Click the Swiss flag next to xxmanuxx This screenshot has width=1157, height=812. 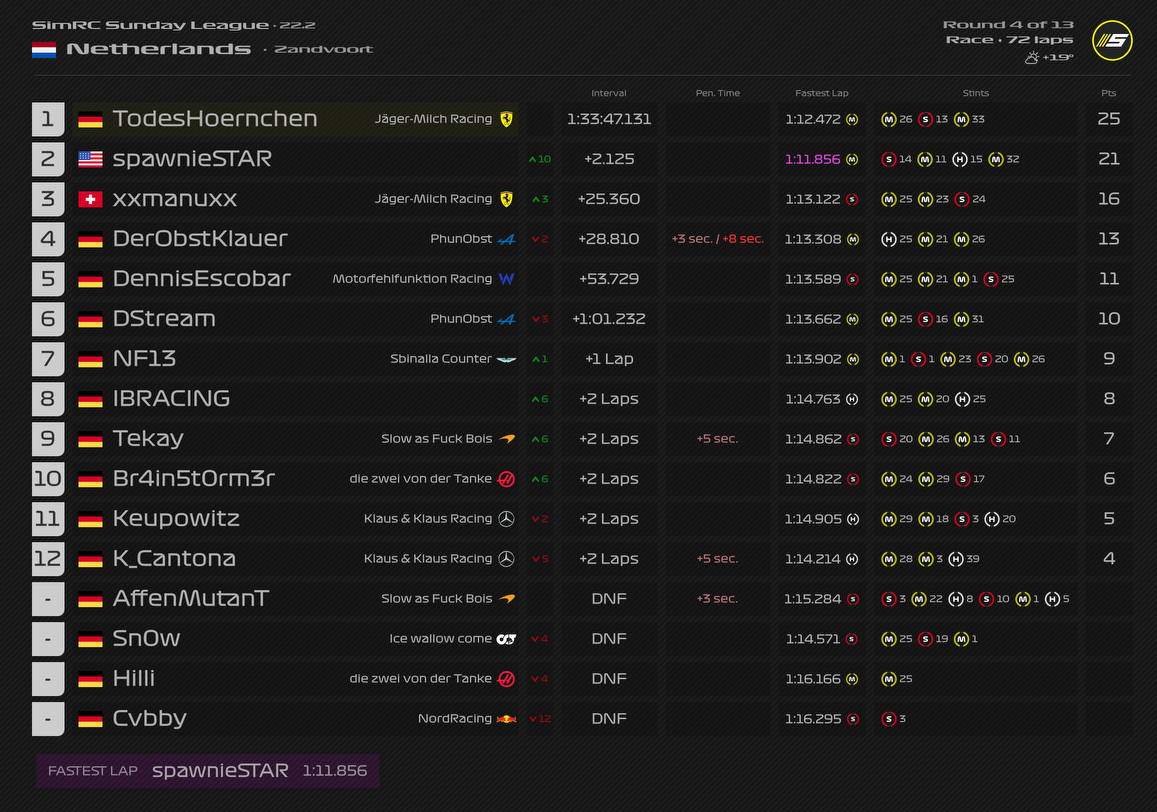pos(91,199)
